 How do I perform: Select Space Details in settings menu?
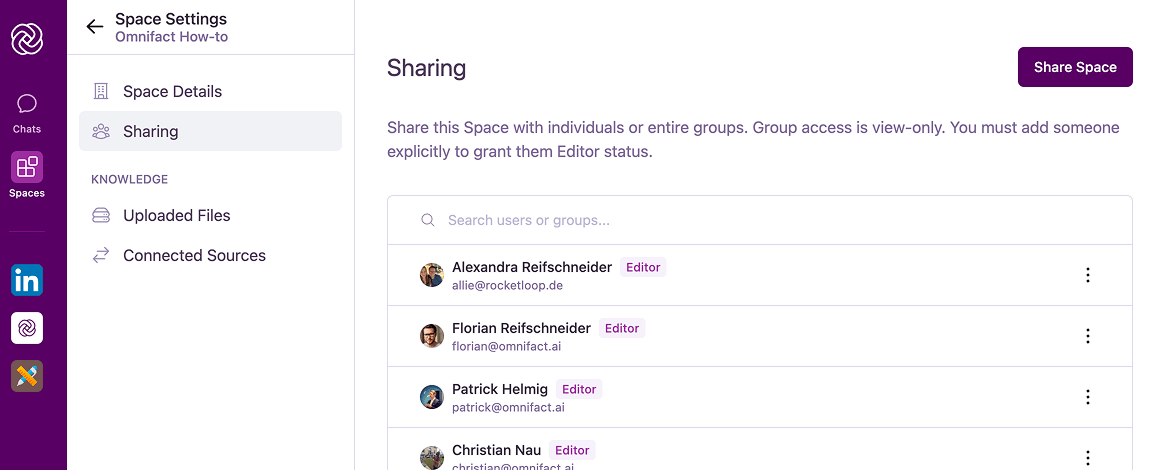(210, 91)
